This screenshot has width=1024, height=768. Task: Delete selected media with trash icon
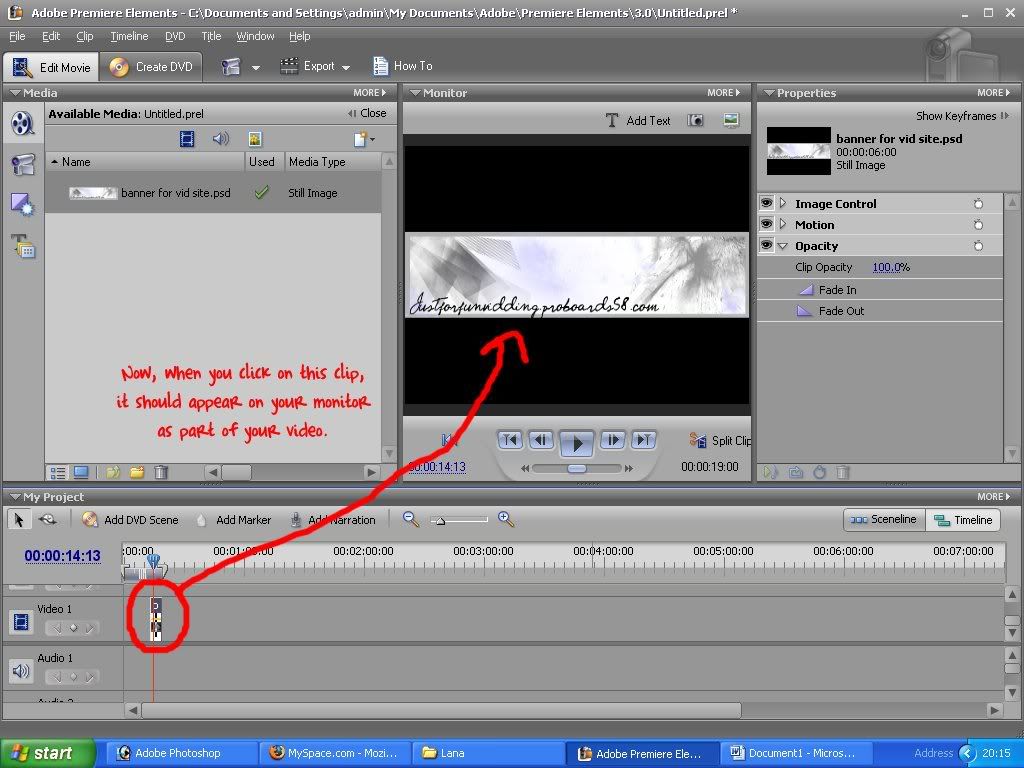tap(161, 472)
